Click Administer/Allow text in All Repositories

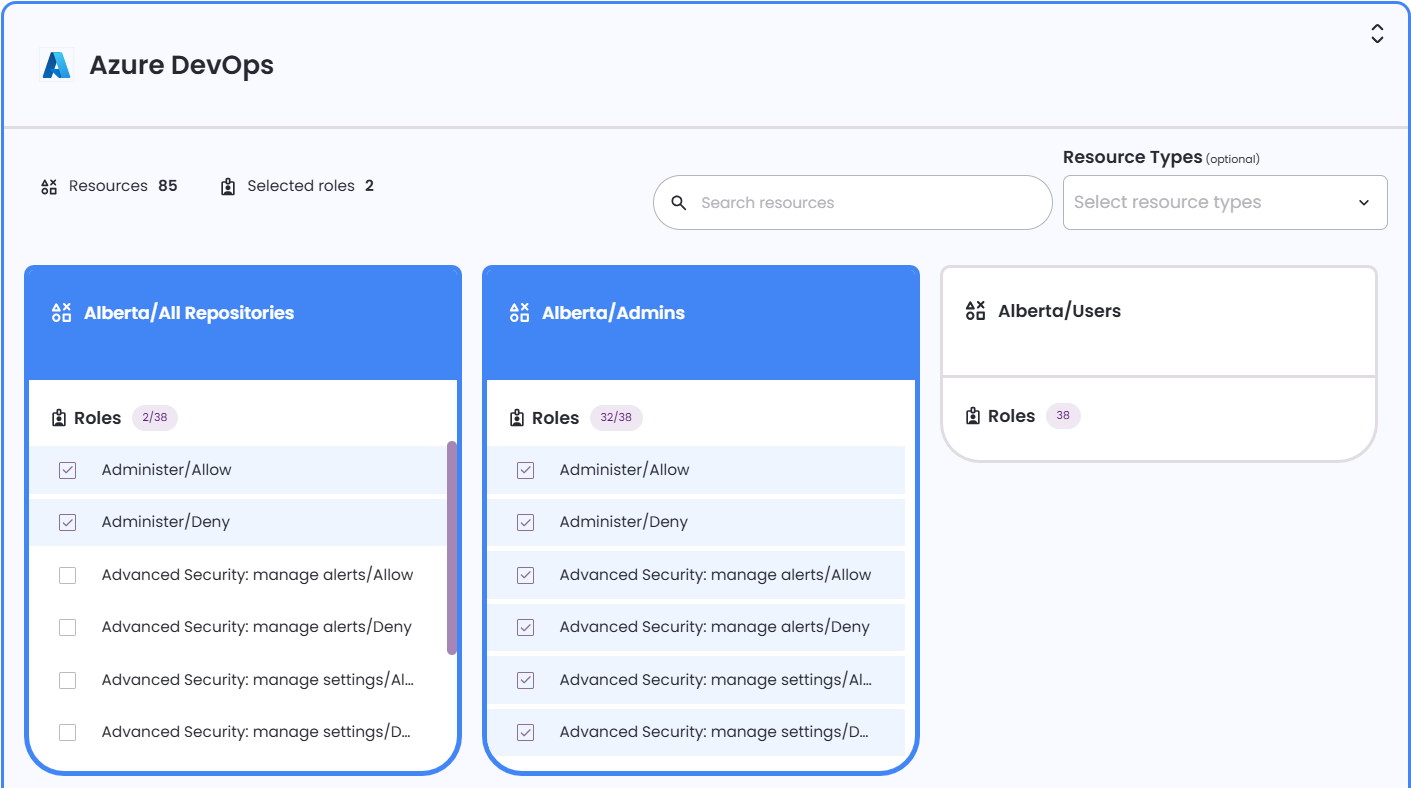tap(167, 470)
